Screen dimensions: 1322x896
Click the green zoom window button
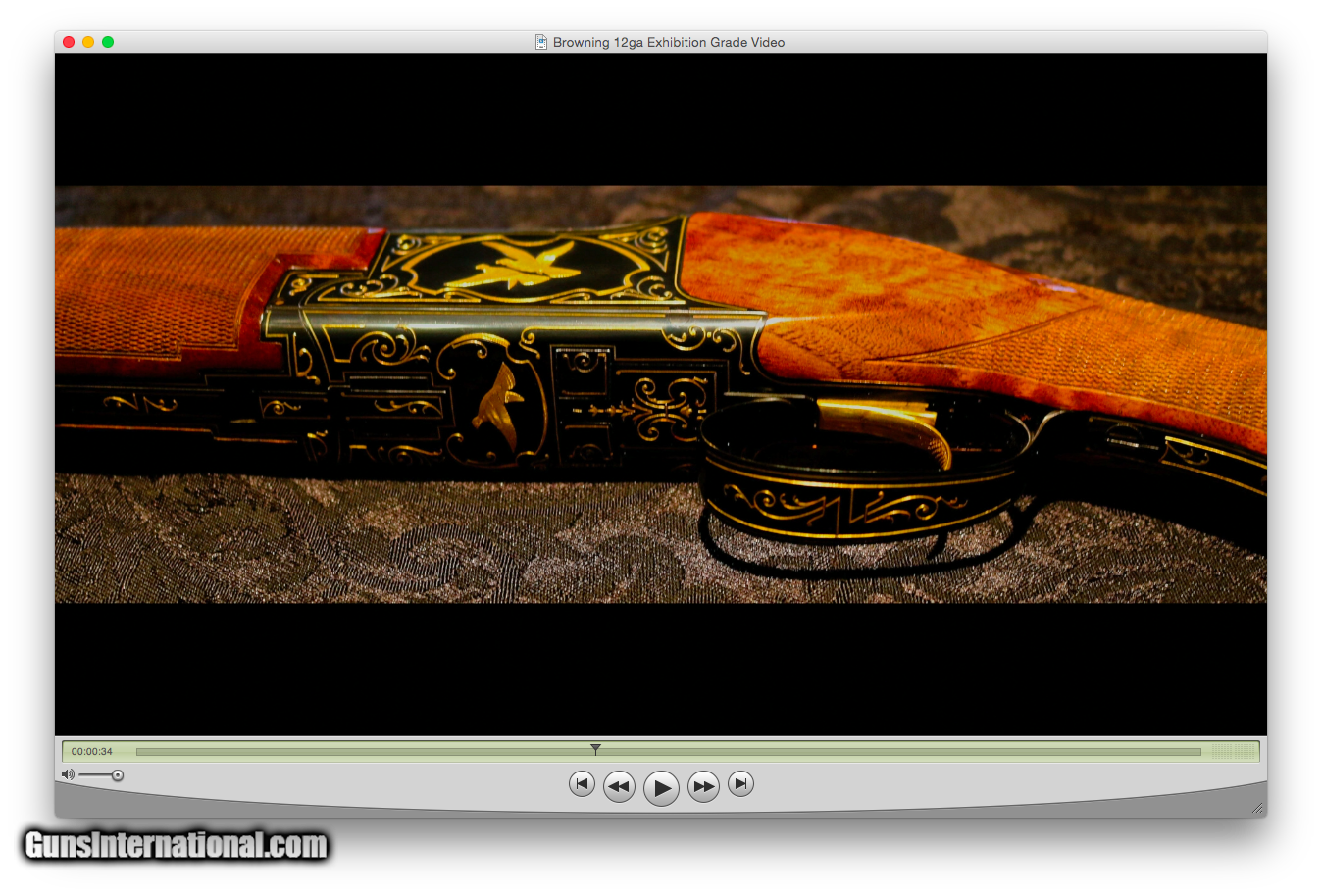coord(108,42)
